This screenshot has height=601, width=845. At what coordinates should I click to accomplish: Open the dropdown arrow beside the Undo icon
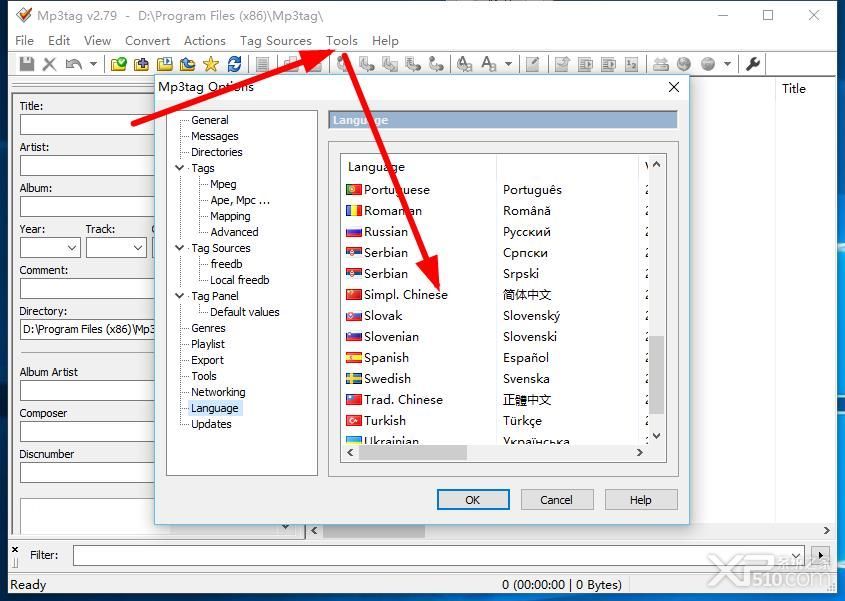(93, 64)
